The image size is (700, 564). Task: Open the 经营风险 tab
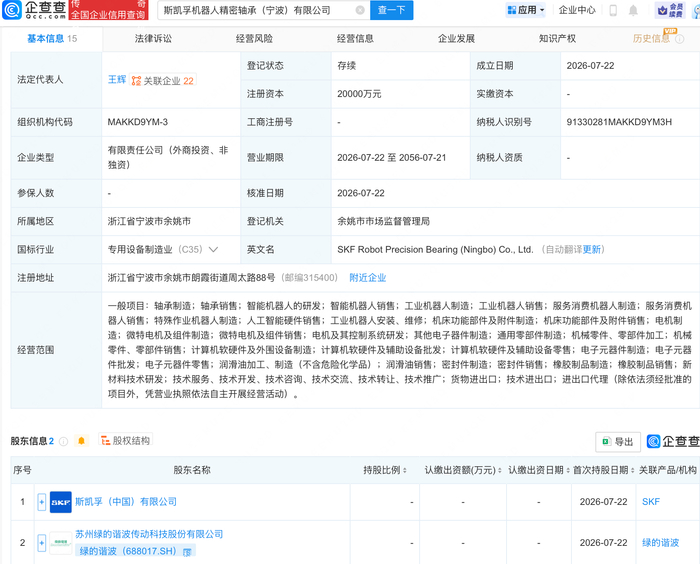tap(254, 38)
